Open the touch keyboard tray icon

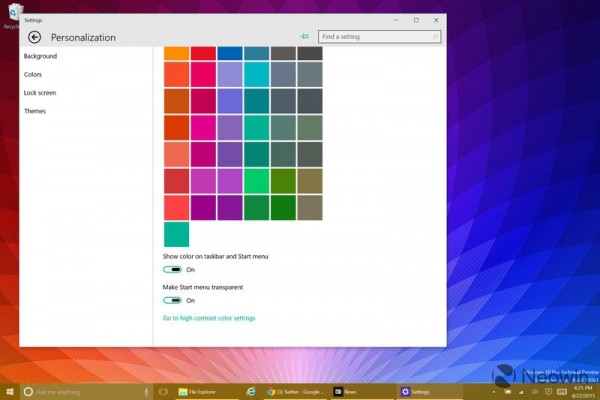[562, 392]
